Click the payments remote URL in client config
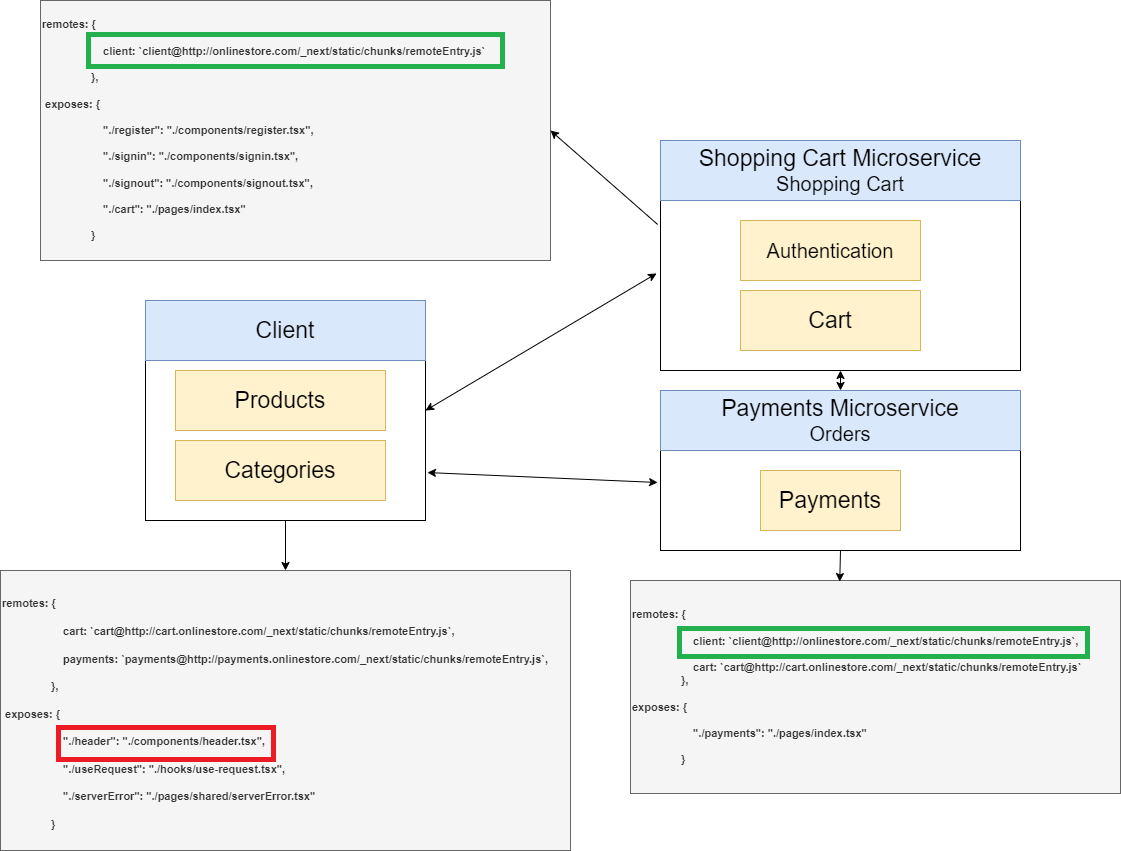This screenshot has width=1121, height=851. pyautogui.click(x=305, y=659)
